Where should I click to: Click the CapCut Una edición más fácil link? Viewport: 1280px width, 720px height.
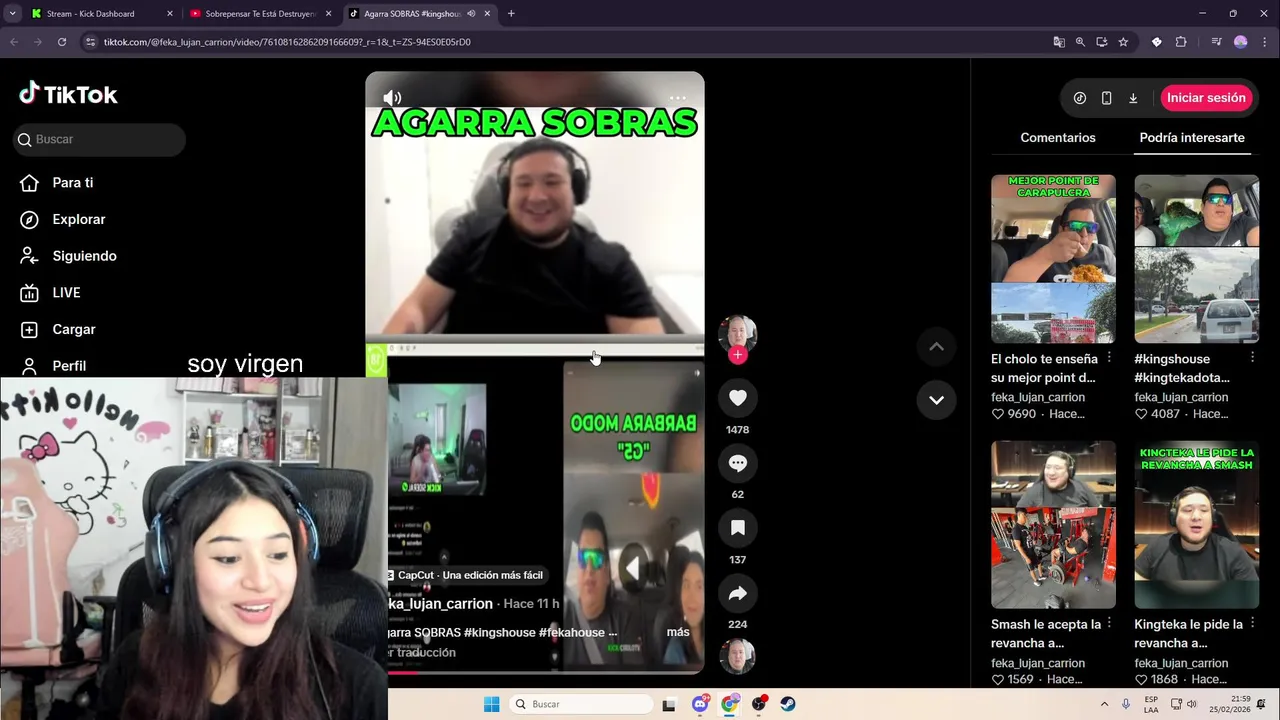465,575
